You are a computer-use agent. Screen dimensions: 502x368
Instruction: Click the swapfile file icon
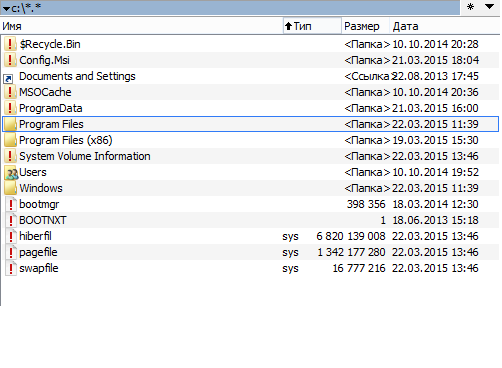click(x=11, y=268)
